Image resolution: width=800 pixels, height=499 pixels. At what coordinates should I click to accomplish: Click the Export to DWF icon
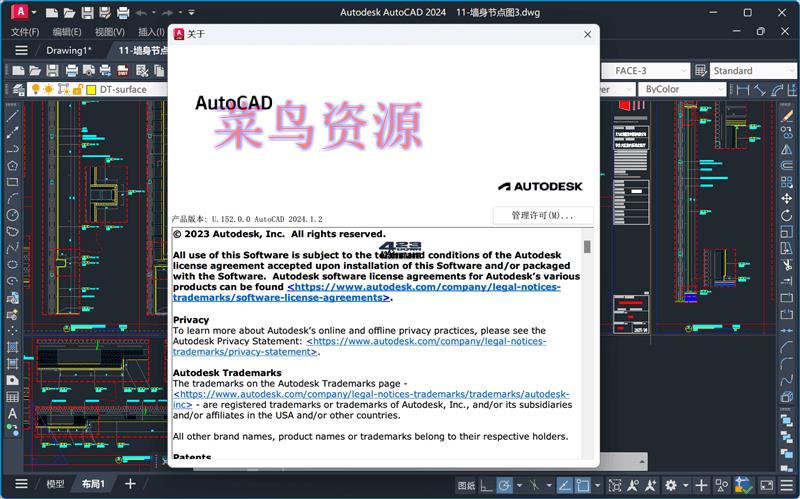point(123,70)
